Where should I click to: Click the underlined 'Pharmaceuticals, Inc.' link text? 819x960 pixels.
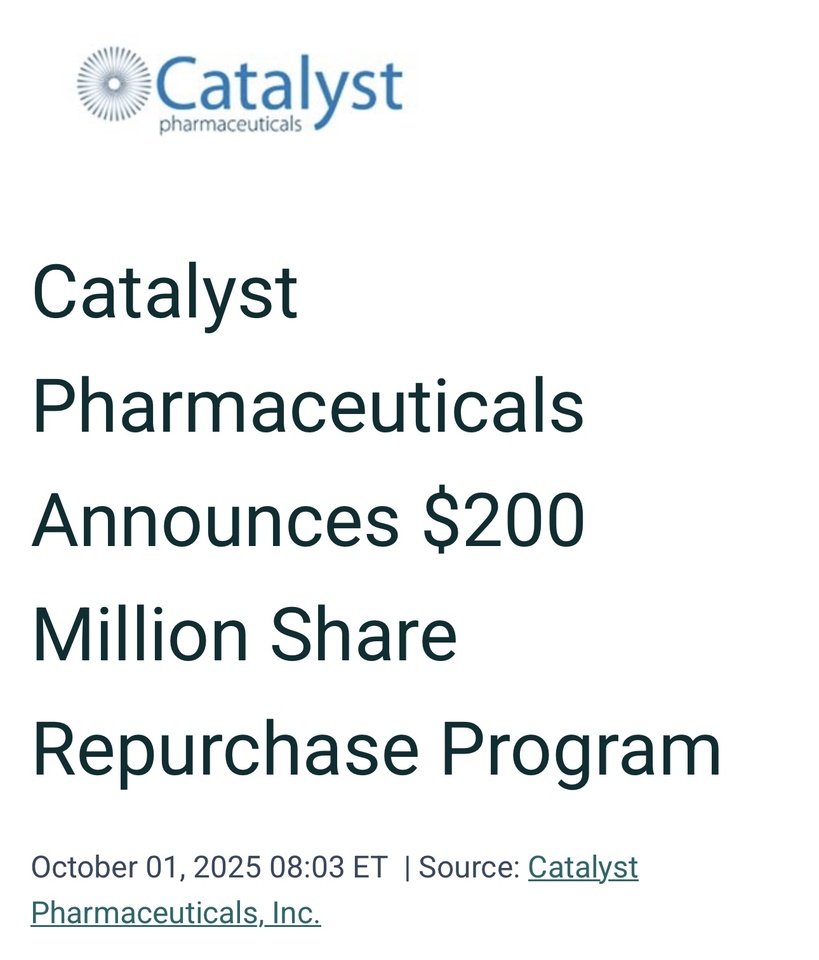175,913
